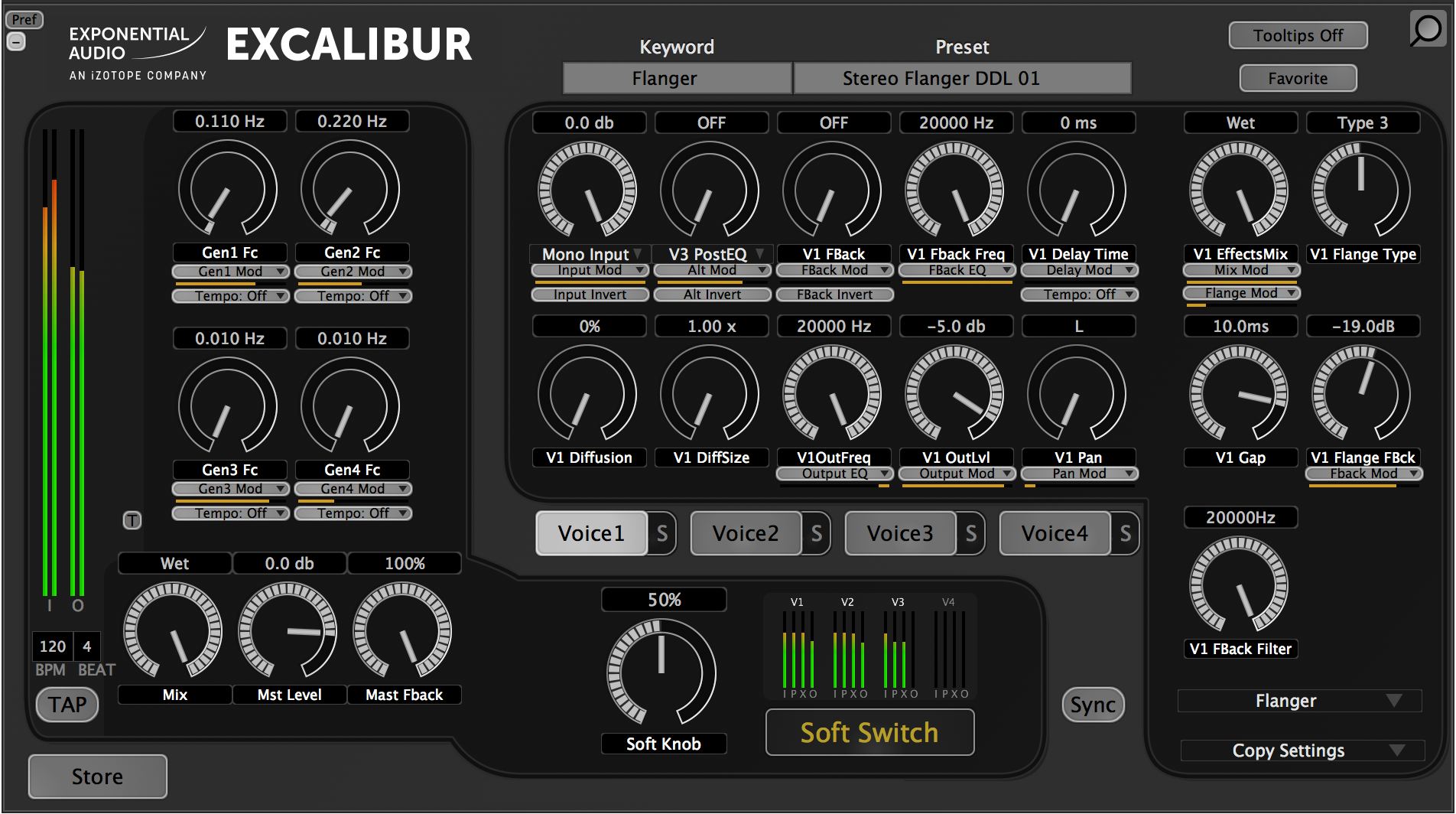Viewport: 1456px width, 814px height.
Task: Click the Tooltips Off button
Action: click(x=1298, y=35)
